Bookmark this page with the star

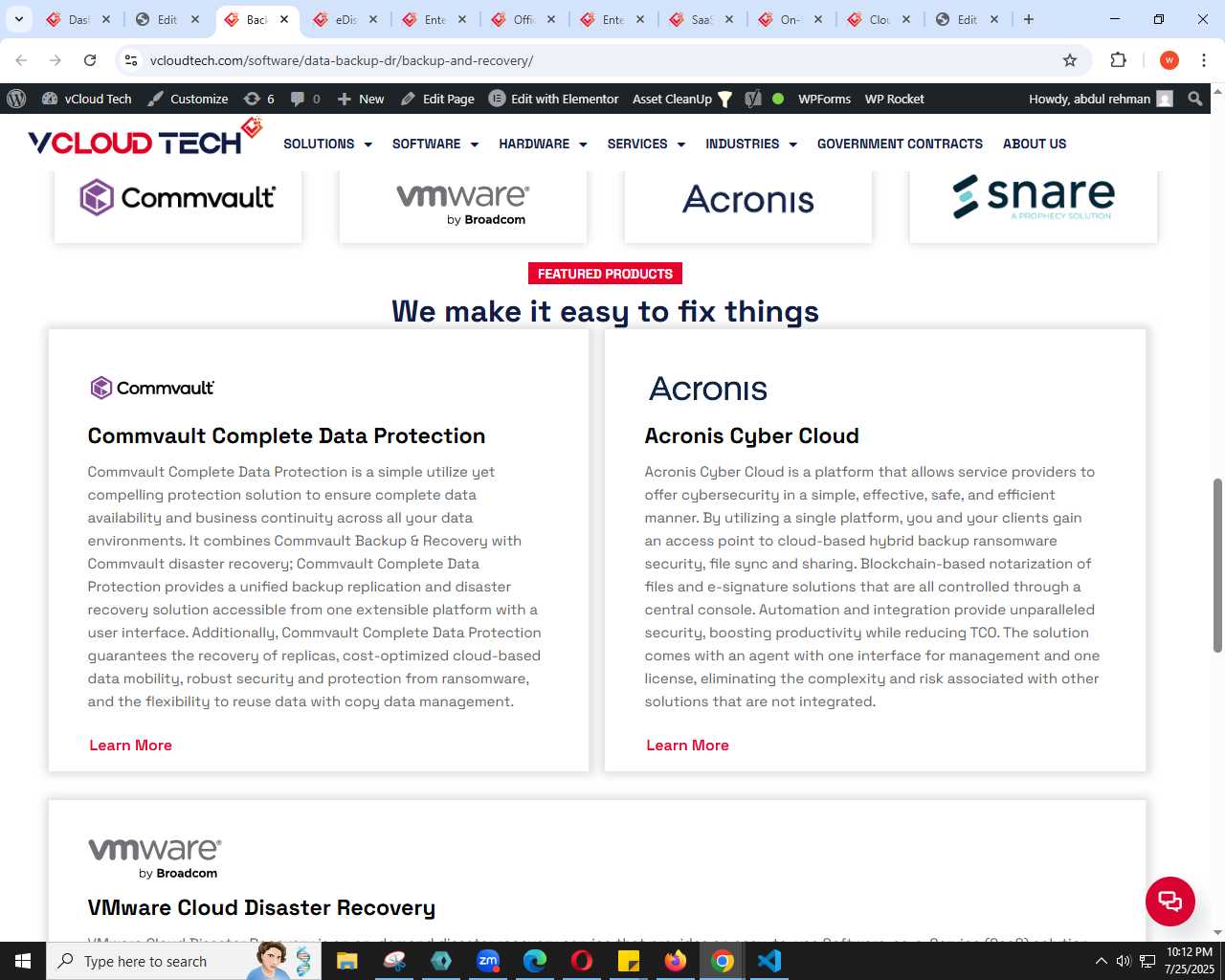[1070, 60]
